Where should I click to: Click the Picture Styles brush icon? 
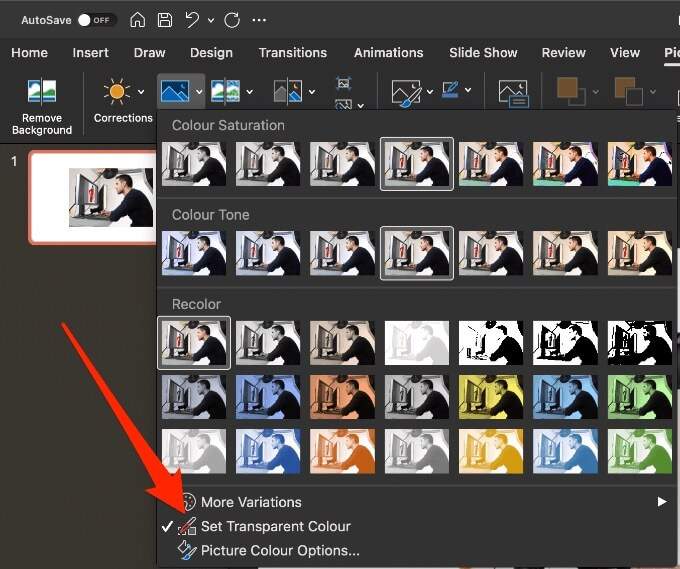click(x=406, y=93)
